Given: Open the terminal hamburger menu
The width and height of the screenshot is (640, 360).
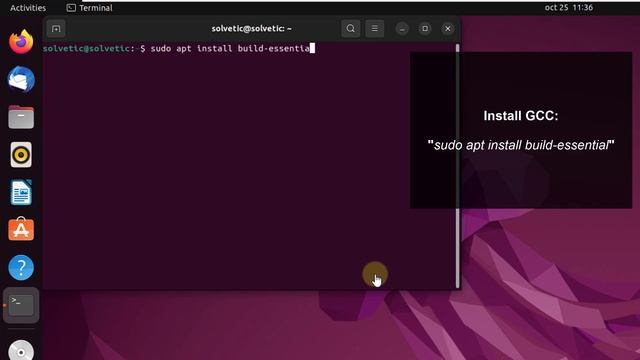Looking at the screenshot, I should pos(374,29).
